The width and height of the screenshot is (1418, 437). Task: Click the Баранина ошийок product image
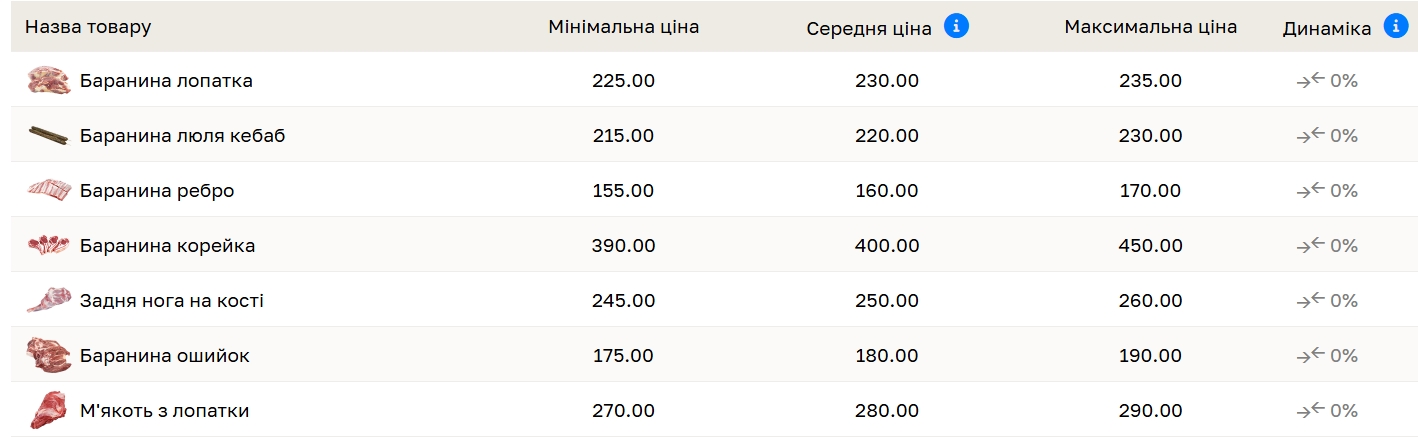(48, 355)
